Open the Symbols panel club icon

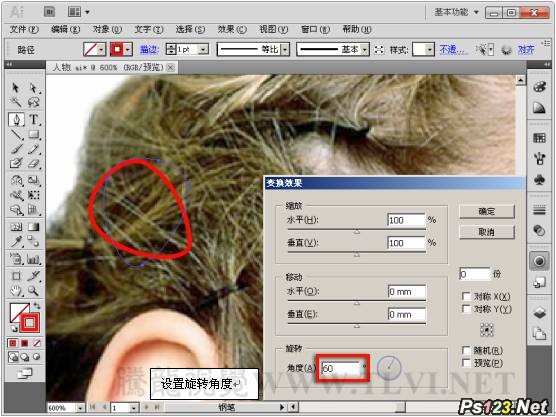tap(539, 180)
